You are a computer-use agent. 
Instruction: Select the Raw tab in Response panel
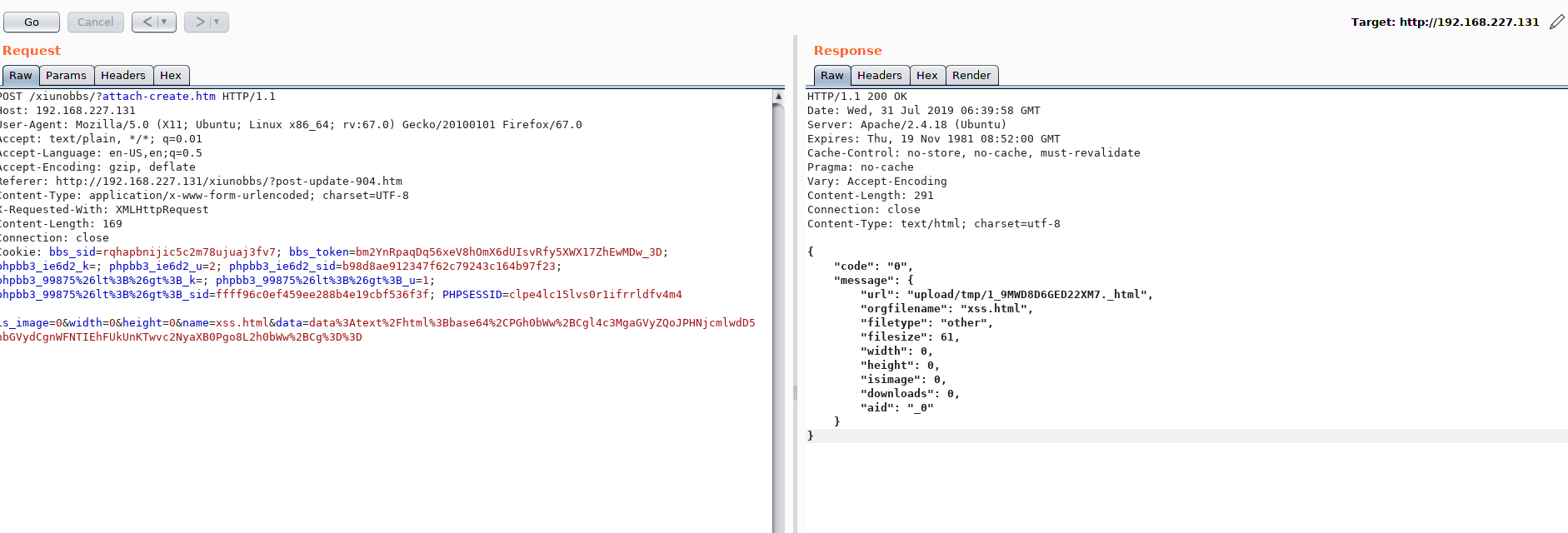pyautogui.click(x=831, y=76)
